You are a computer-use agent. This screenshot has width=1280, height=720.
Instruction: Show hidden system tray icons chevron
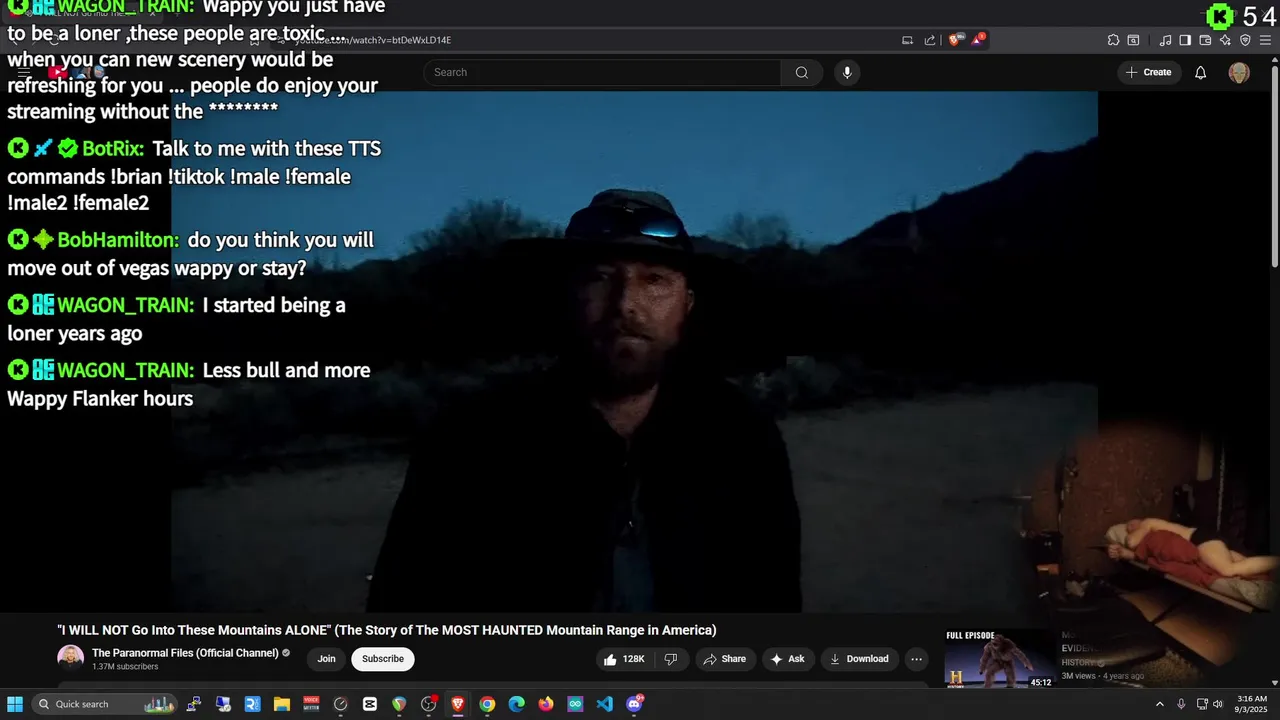[x=1160, y=704]
